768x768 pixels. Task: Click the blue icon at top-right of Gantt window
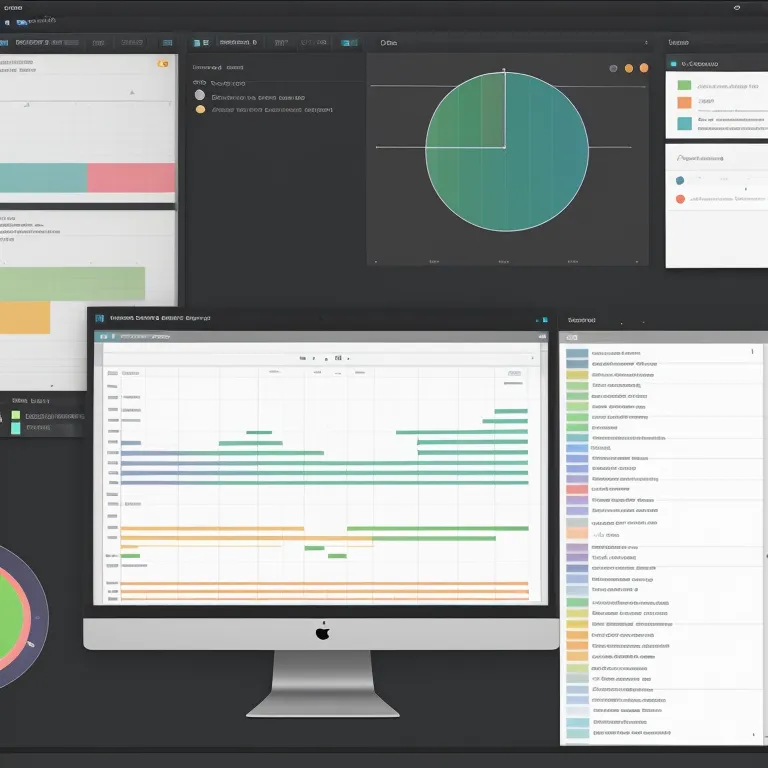tap(541, 320)
